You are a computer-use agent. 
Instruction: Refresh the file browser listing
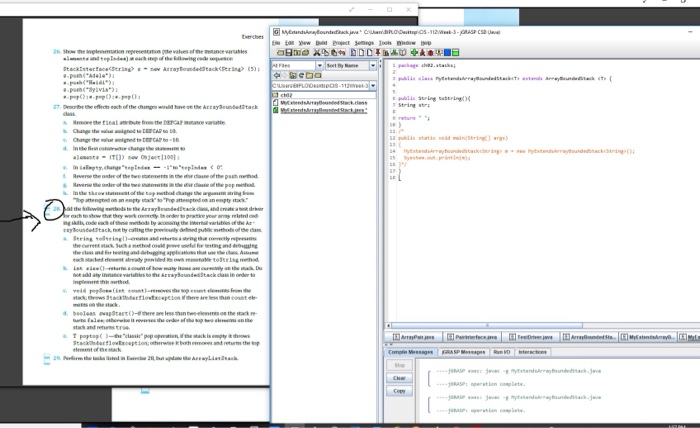[x=301, y=75]
